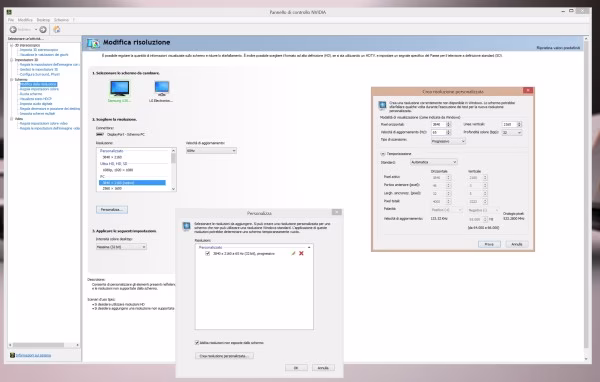Click 'Crea risoluzione personalizzata...' button

[x=224, y=356]
